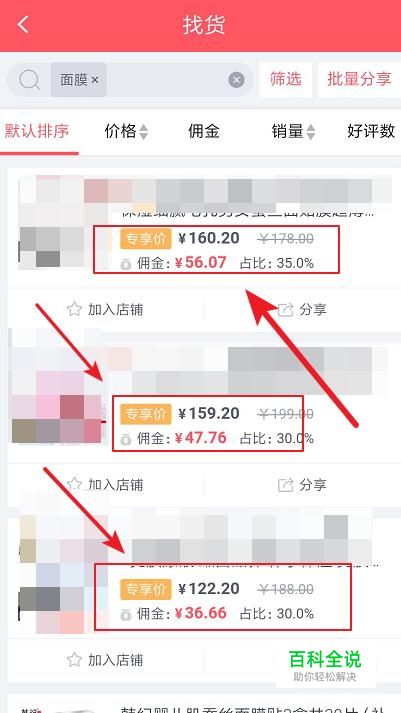Clear the search field with the X icon
Image resolution: width=401 pixels, height=713 pixels.
point(236,80)
